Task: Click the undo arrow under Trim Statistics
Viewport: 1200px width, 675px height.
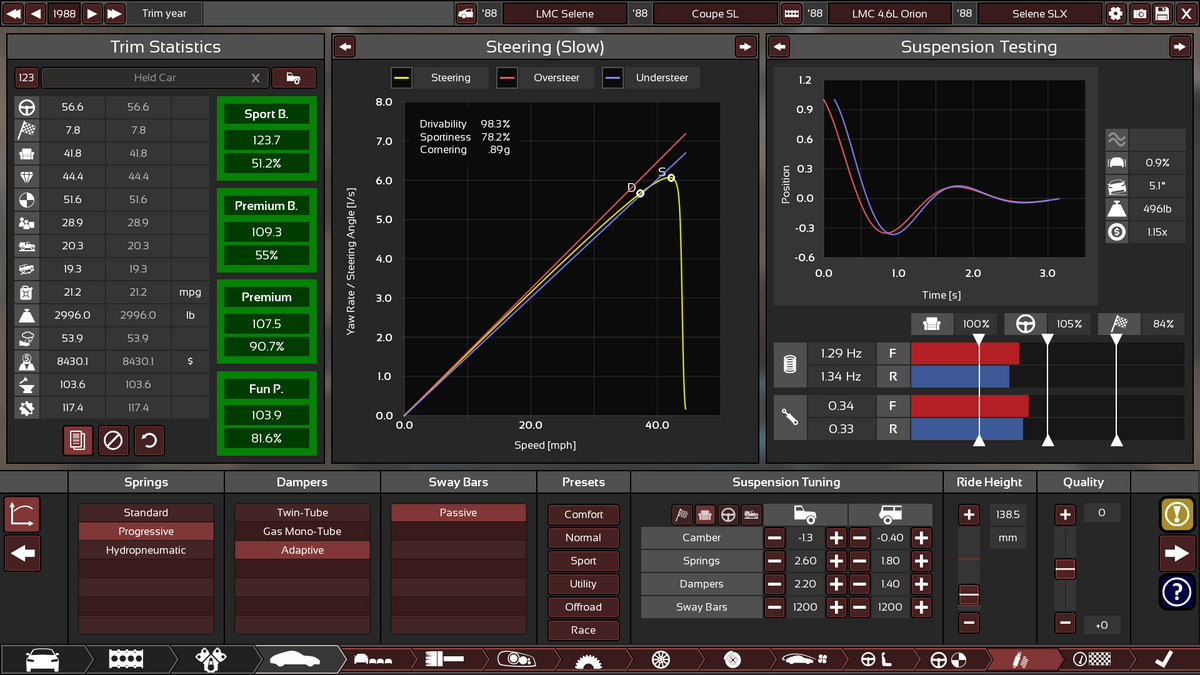Action: point(149,440)
